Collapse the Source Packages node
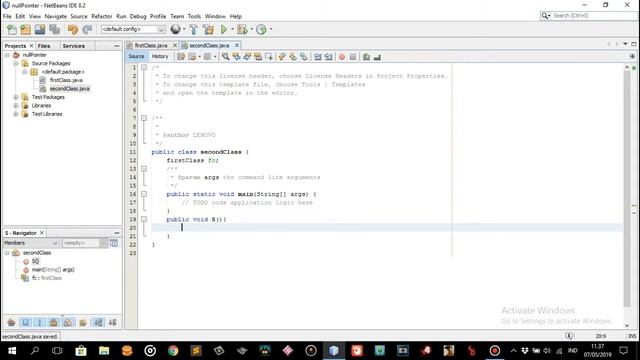Image resolution: width=640 pixels, height=360 pixels. 16,63
